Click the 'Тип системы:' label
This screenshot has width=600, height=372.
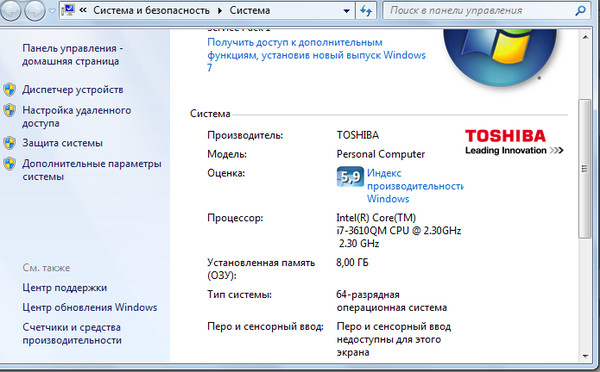[x=240, y=295]
